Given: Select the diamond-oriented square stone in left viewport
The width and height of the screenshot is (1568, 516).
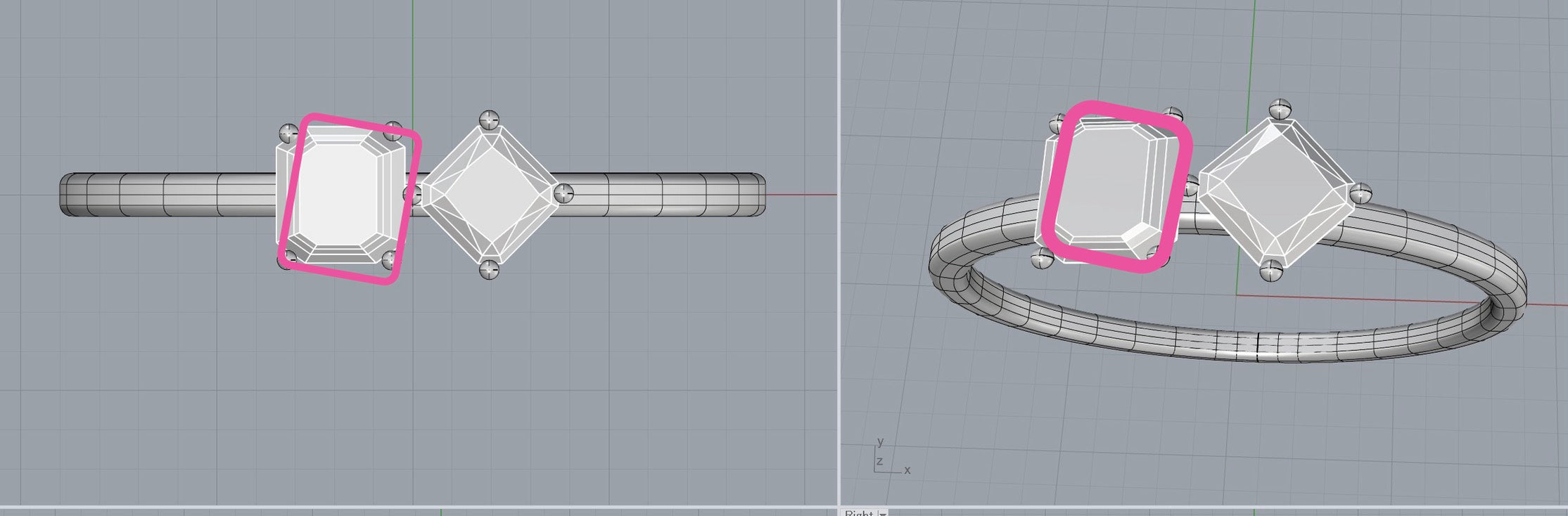Looking at the screenshot, I should pyautogui.click(x=490, y=196).
